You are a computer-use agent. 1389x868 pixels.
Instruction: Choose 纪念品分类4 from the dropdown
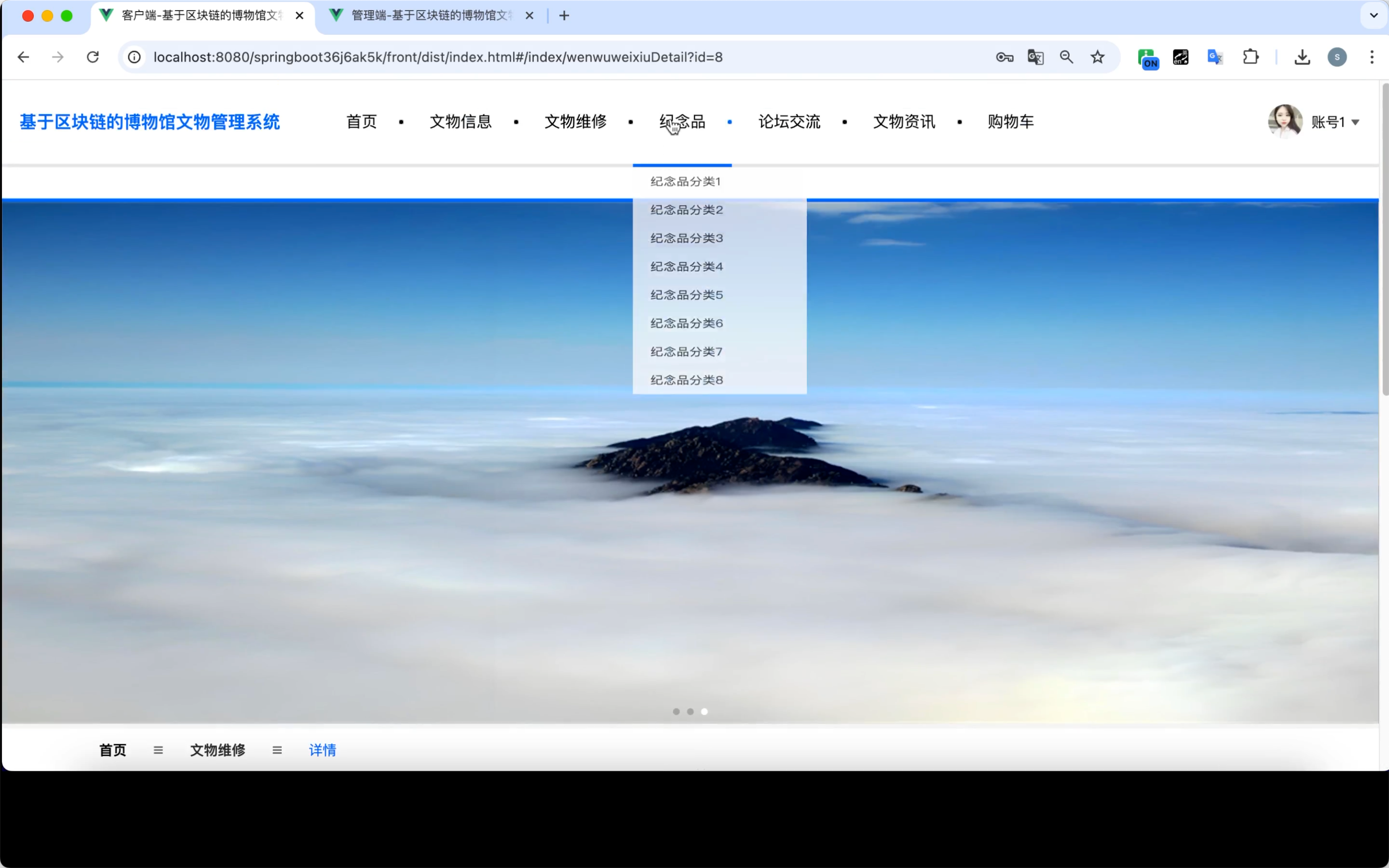click(720, 267)
